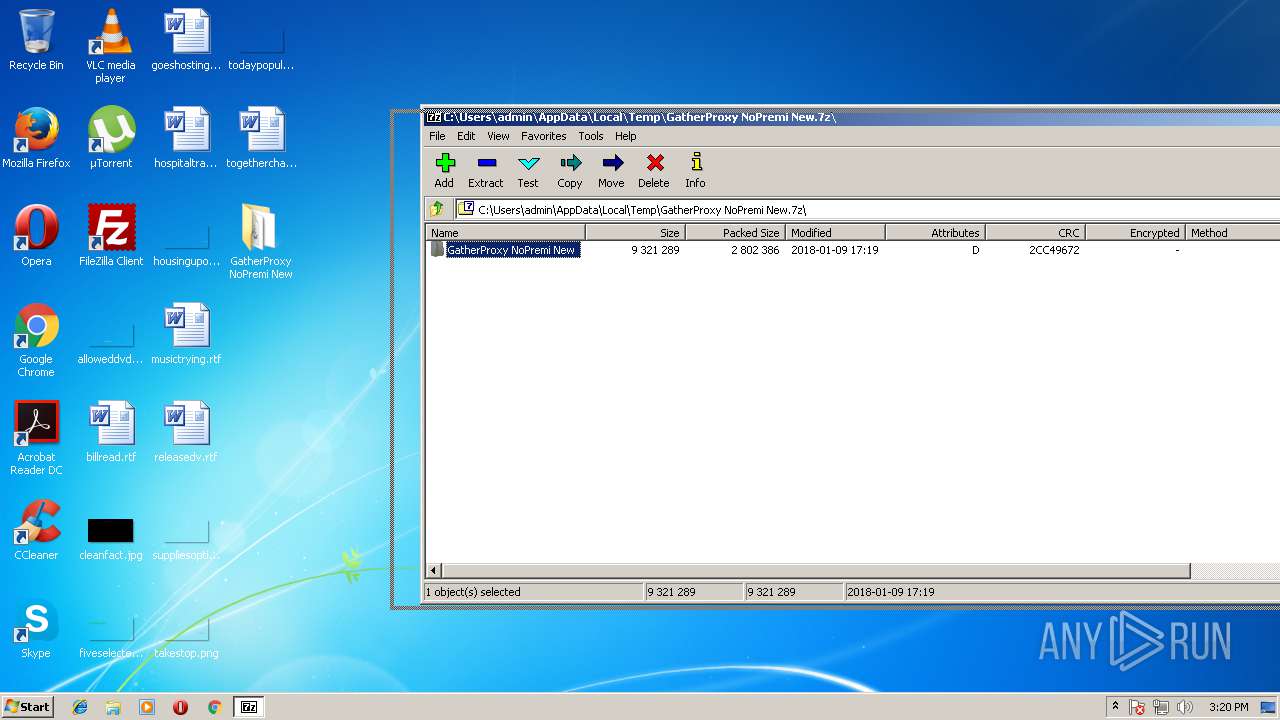
Task: Select the releasedv.rtf desktop file
Action: pyautogui.click(x=186, y=432)
